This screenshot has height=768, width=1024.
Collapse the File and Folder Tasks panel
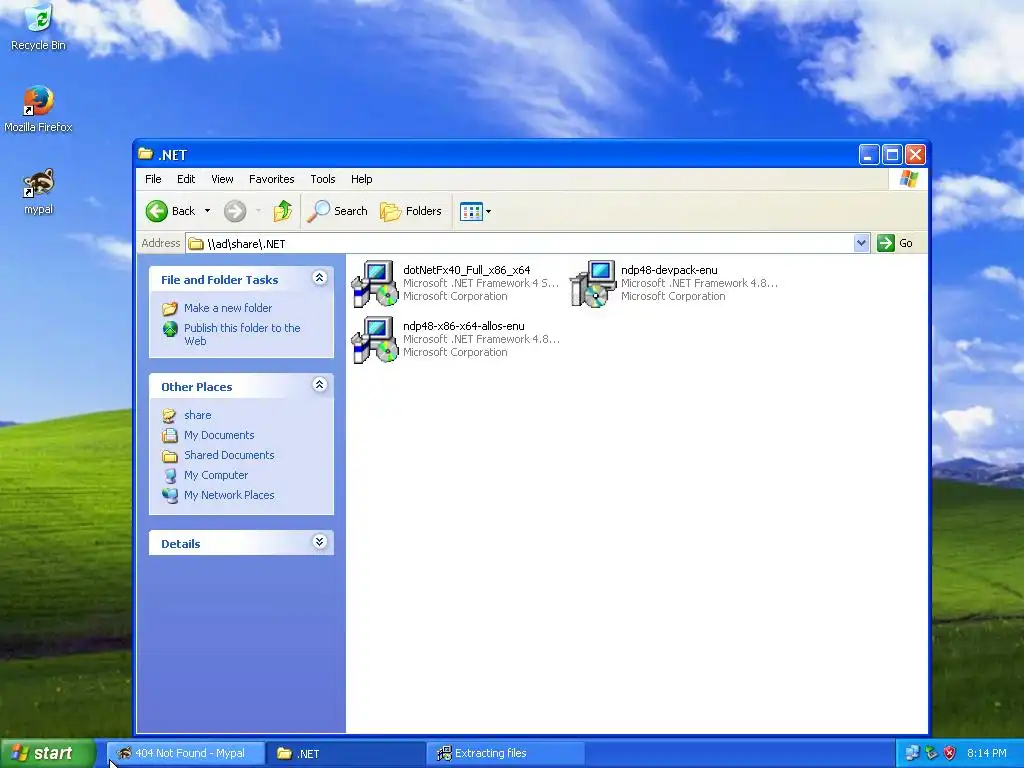(319, 278)
